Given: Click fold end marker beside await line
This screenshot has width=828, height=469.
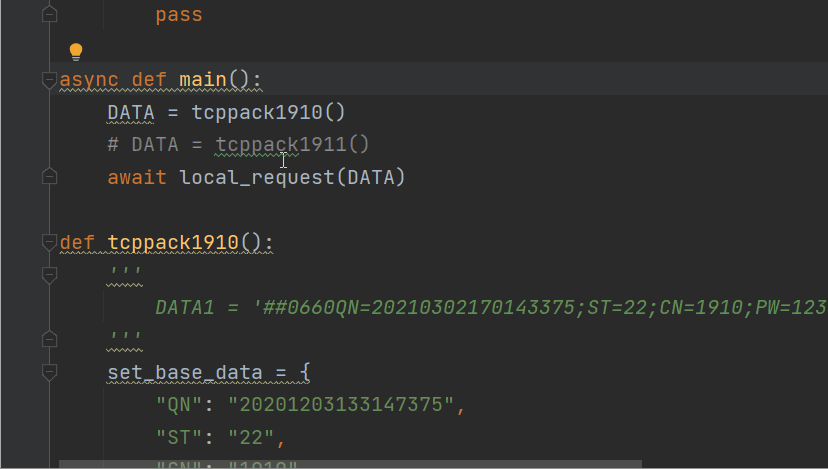Looking at the screenshot, I should coord(49,176).
